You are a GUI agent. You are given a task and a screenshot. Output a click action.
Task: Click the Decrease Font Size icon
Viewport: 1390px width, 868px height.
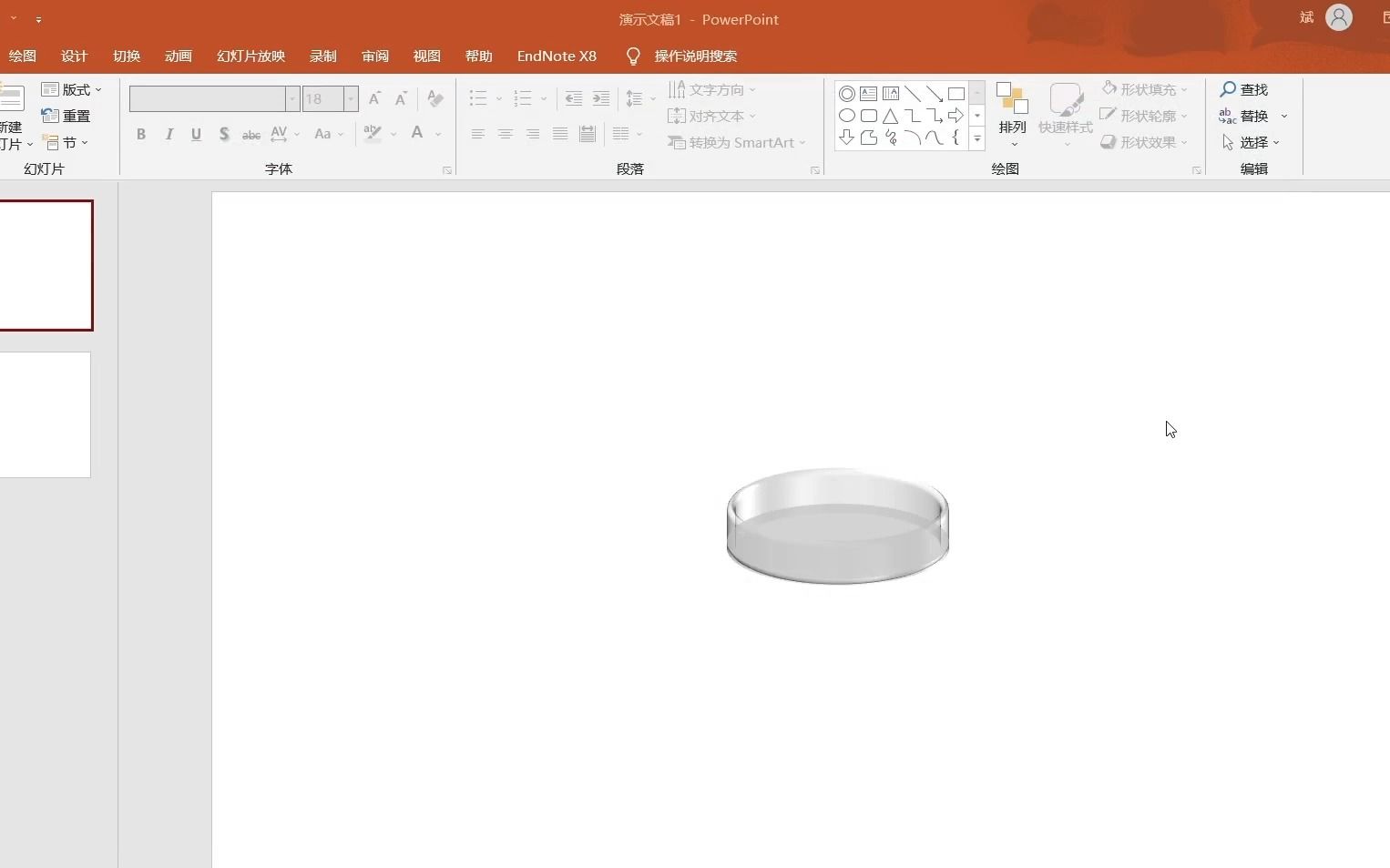click(401, 98)
